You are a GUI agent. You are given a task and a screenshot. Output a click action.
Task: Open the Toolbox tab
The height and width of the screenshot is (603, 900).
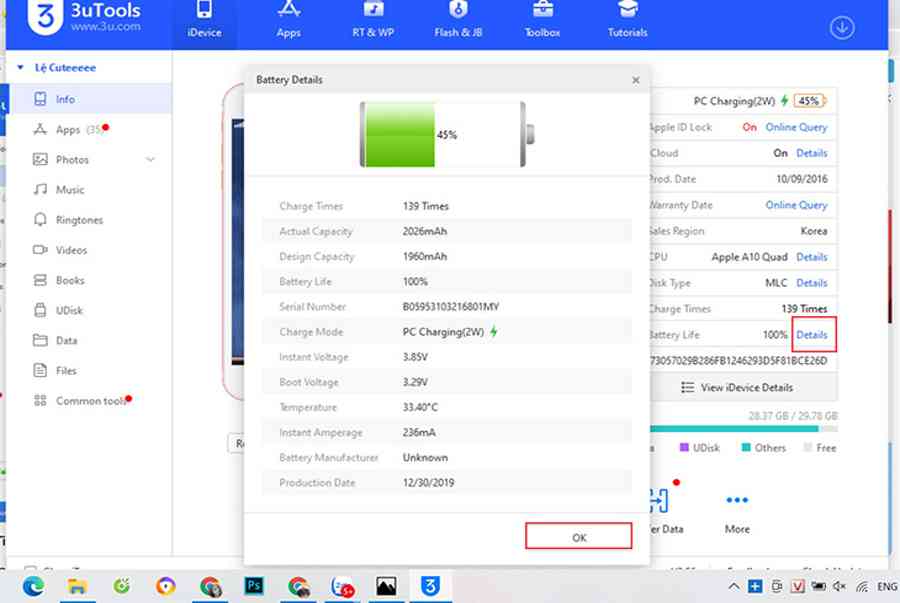(542, 21)
